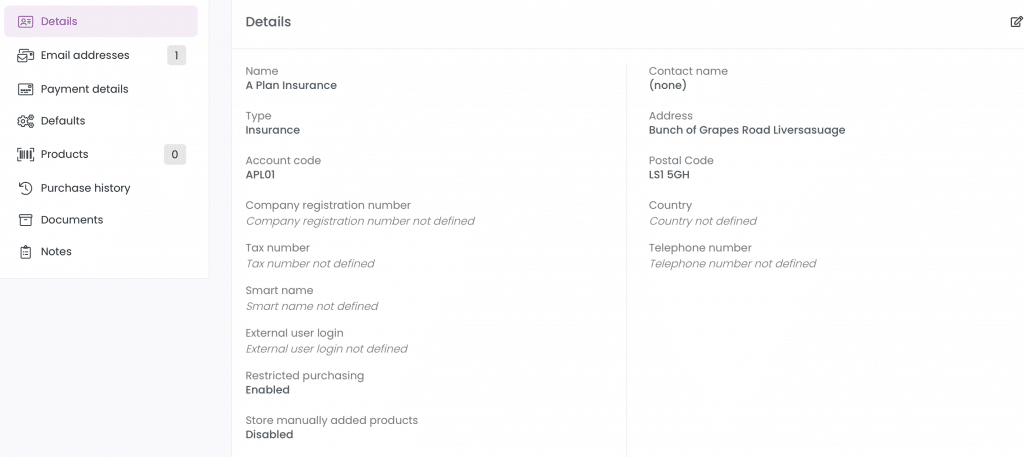This screenshot has height=457, width=1024.
Task: Select the Defaults menu item
Action: point(101,121)
